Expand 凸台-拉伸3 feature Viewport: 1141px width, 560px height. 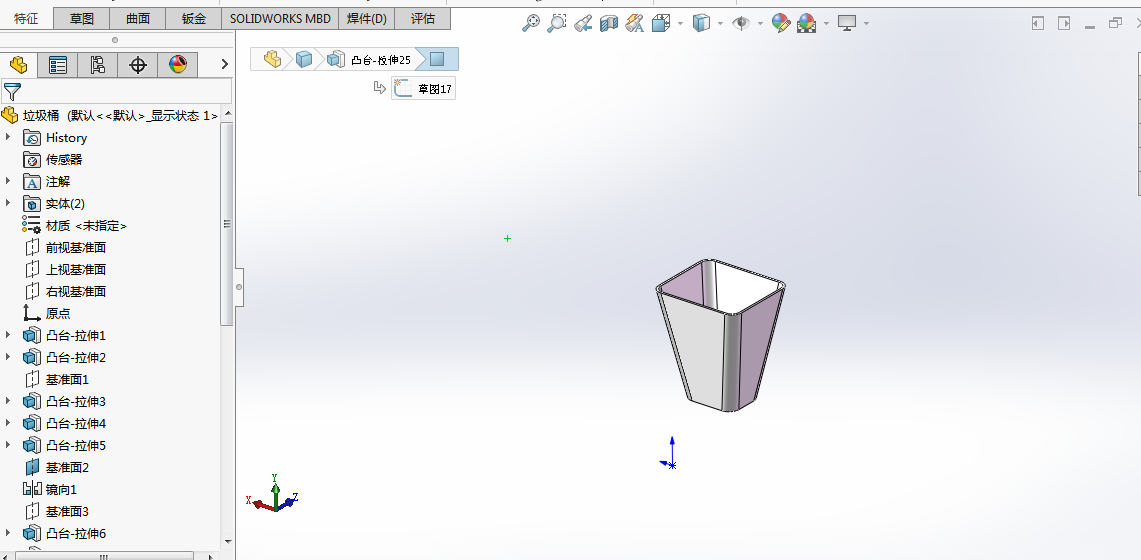pos(8,401)
